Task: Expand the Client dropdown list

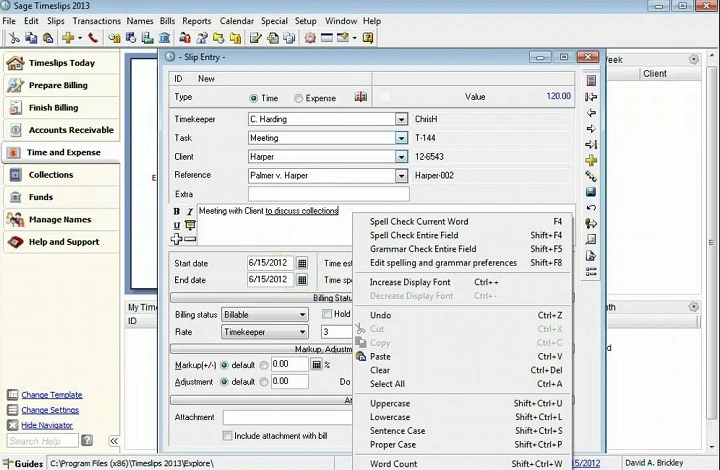Action: [x=401, y=157]
